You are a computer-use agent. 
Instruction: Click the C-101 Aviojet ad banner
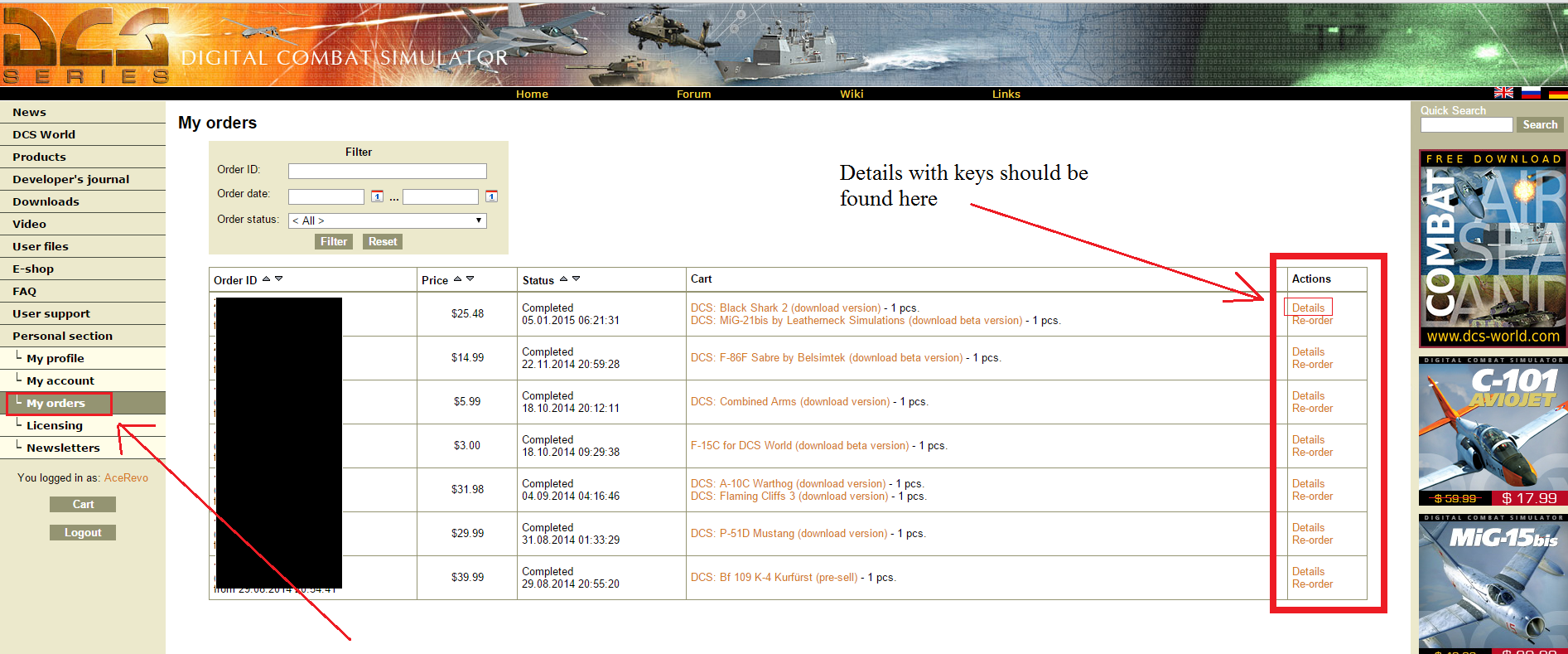click(1492, 431)
